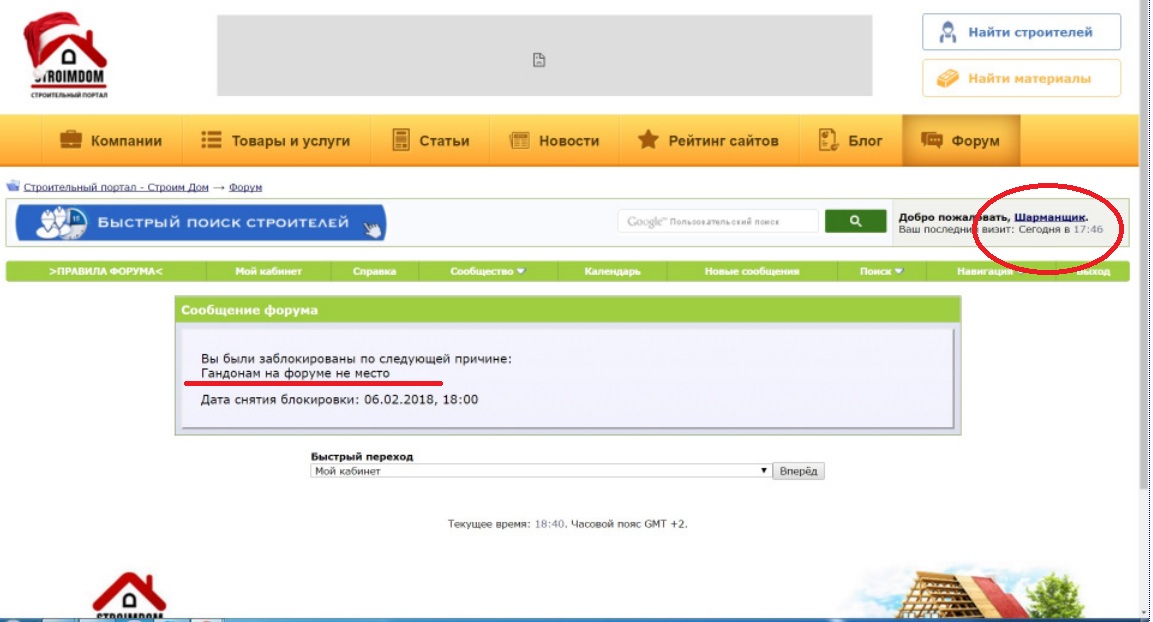Click the Вперёд button
This screenshot has width=1153, height=622.
click(x=798, y=471)
